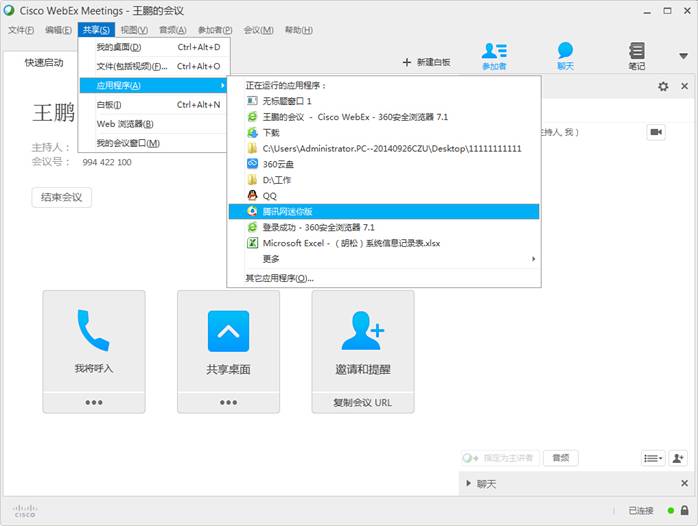The image size is (698, 526).
Task: Select the highlighted Tencent mini application
Action: pyautogui.click(x=384, y=211)
